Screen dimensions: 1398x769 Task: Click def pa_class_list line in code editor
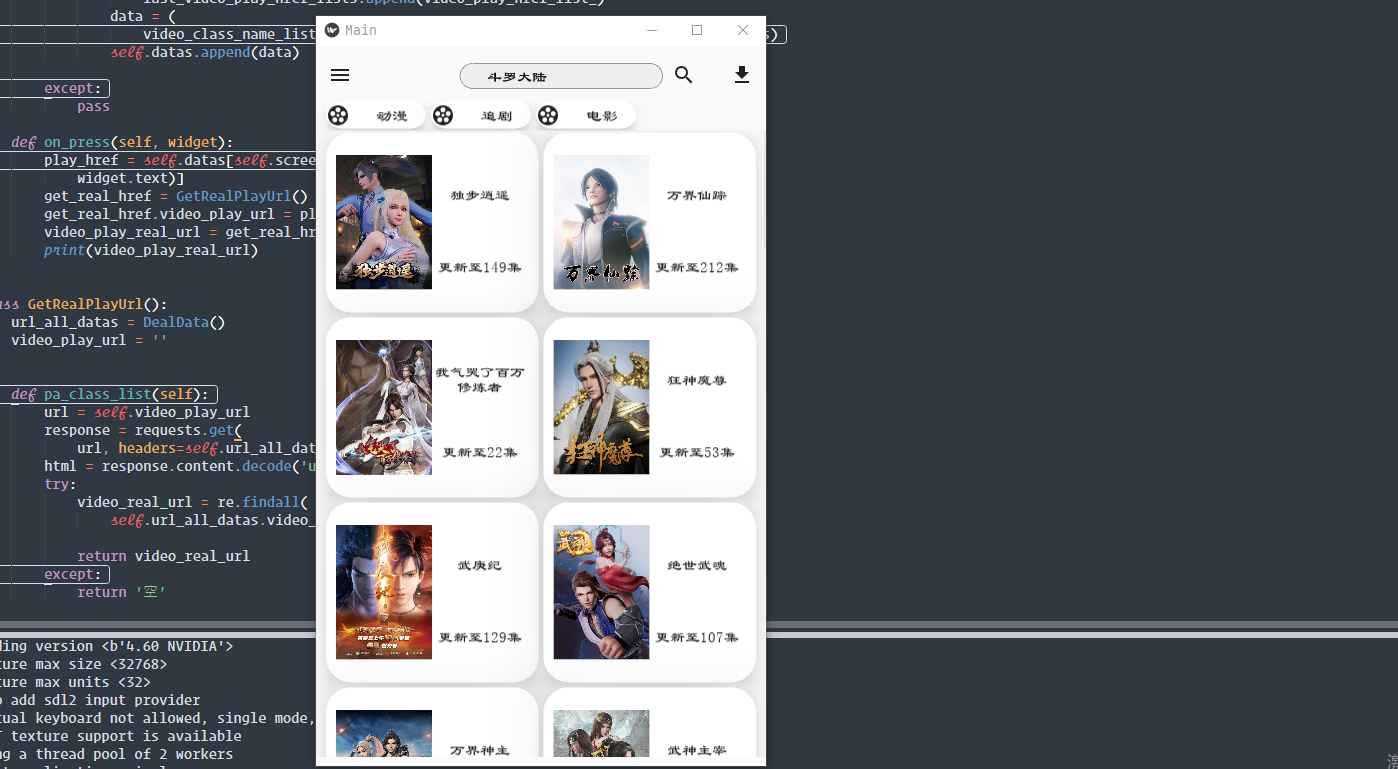110,394
